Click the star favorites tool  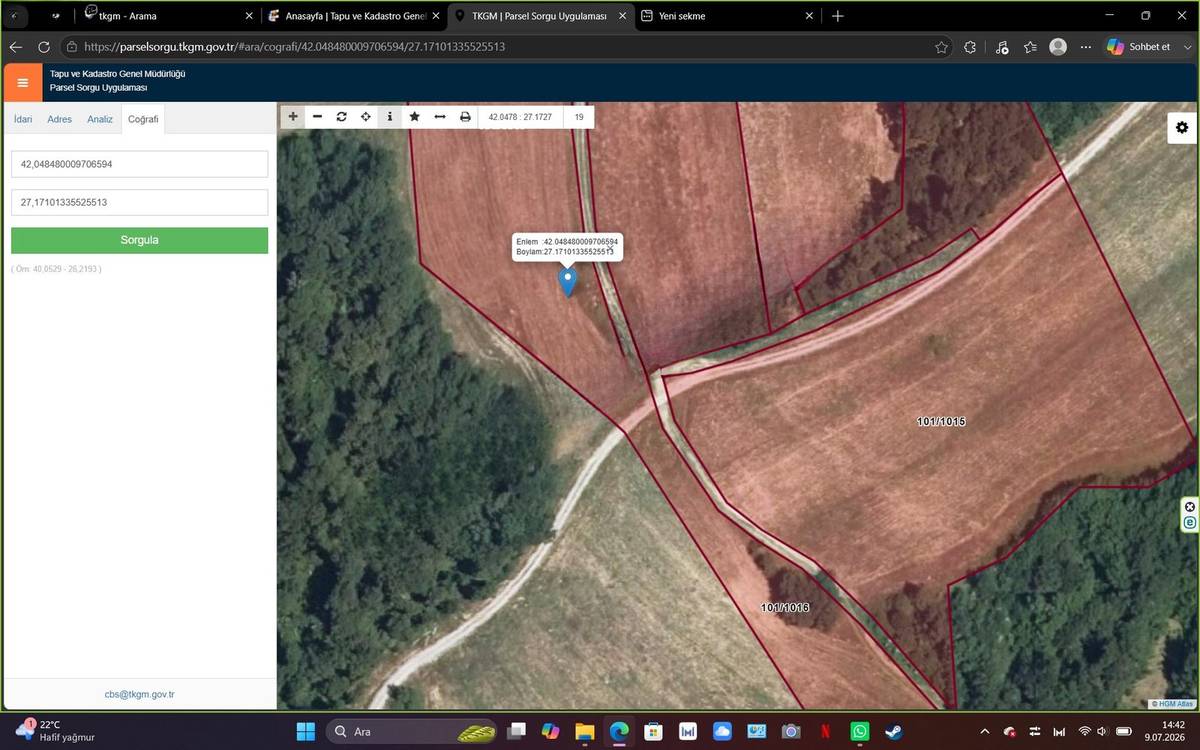414,117
